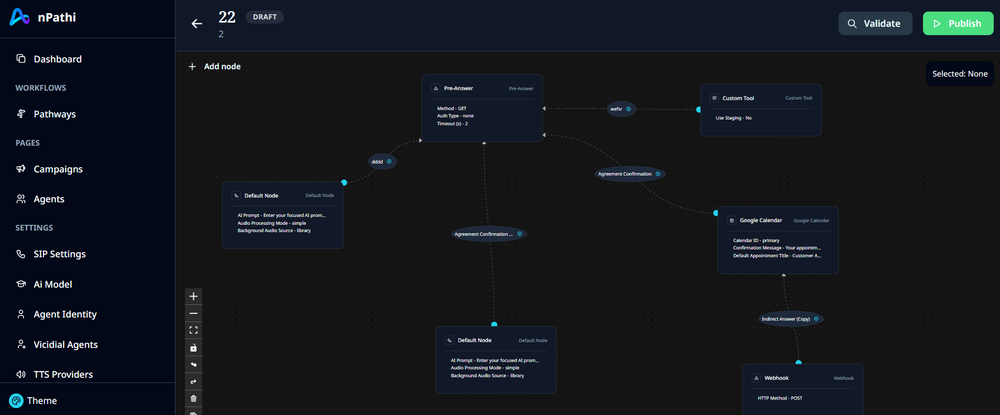
Task: Open Pathways in the sidebar
Action: tap(54, 114)
